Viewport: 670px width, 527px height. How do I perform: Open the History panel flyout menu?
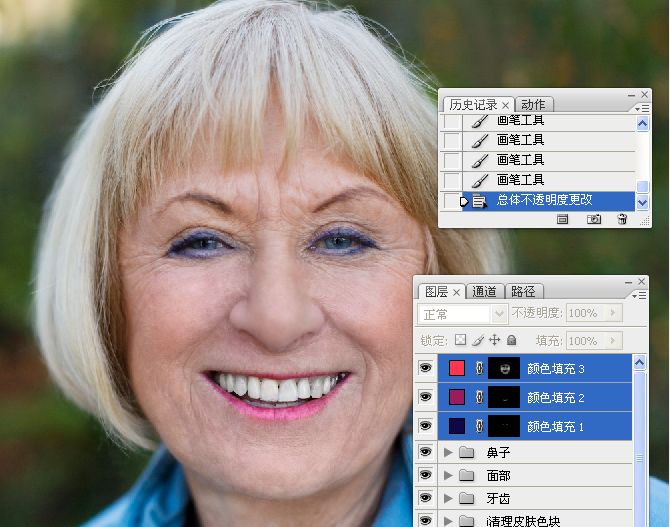642,109
